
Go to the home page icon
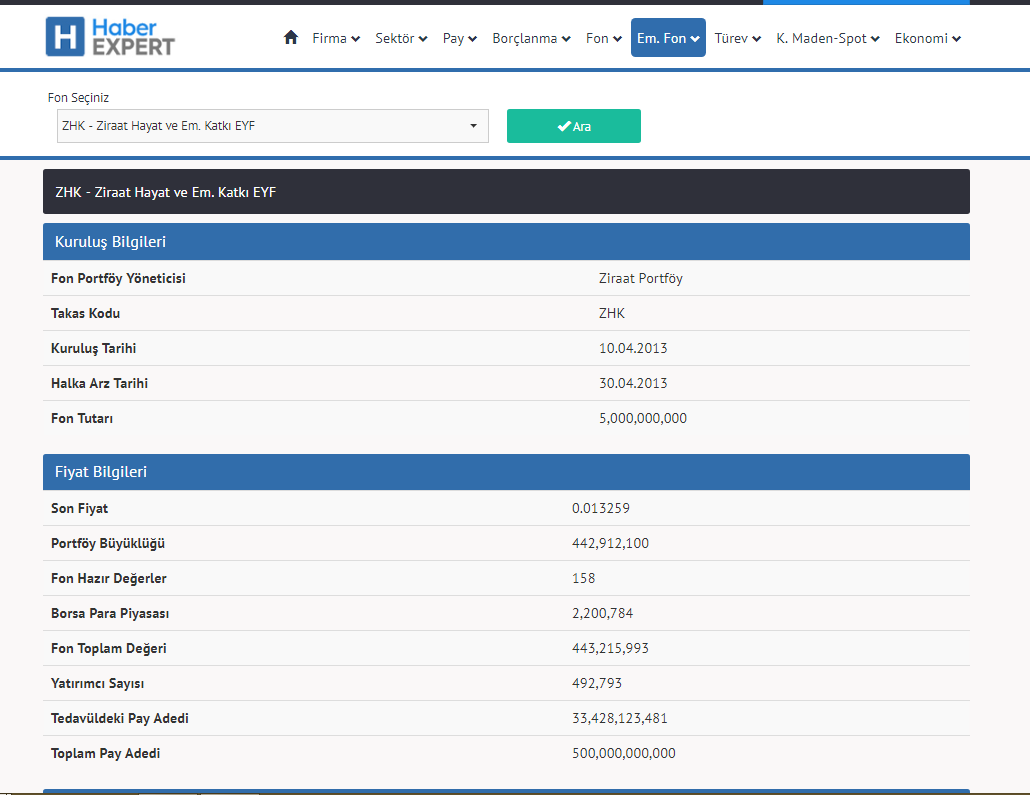pyautogui.click(x=291, y=37)
